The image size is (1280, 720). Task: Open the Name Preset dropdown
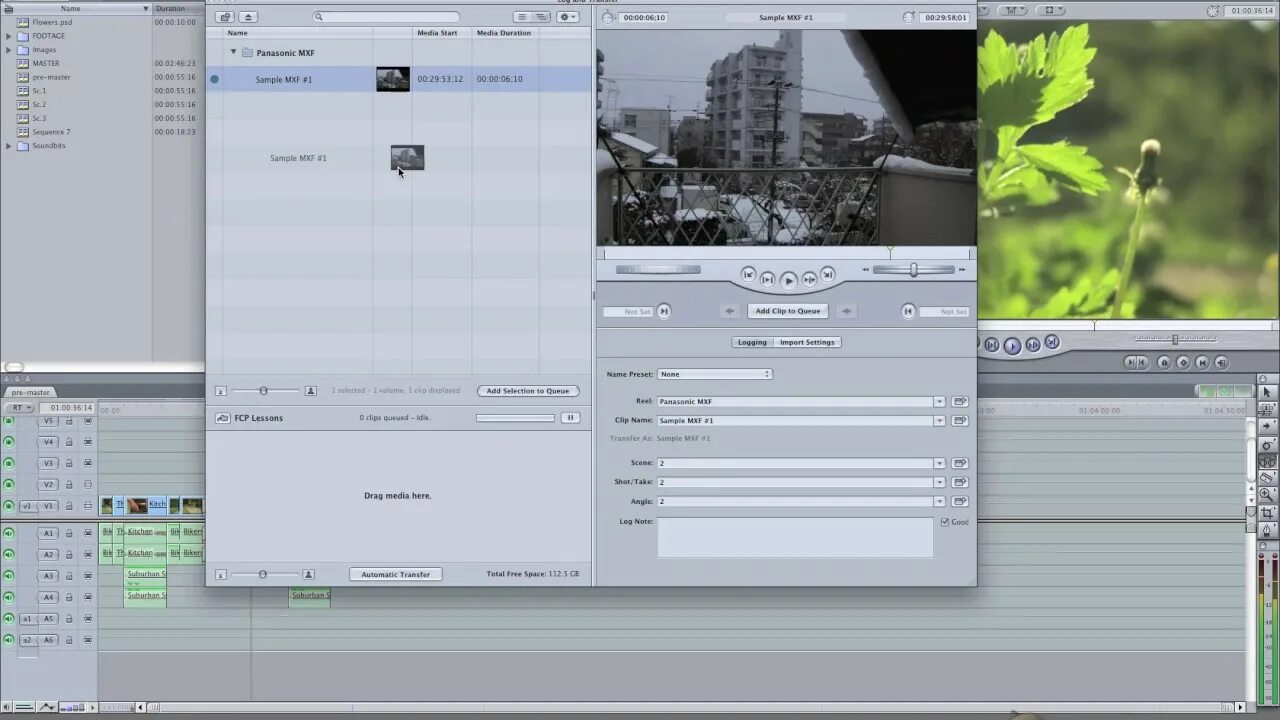coord(714,374)
